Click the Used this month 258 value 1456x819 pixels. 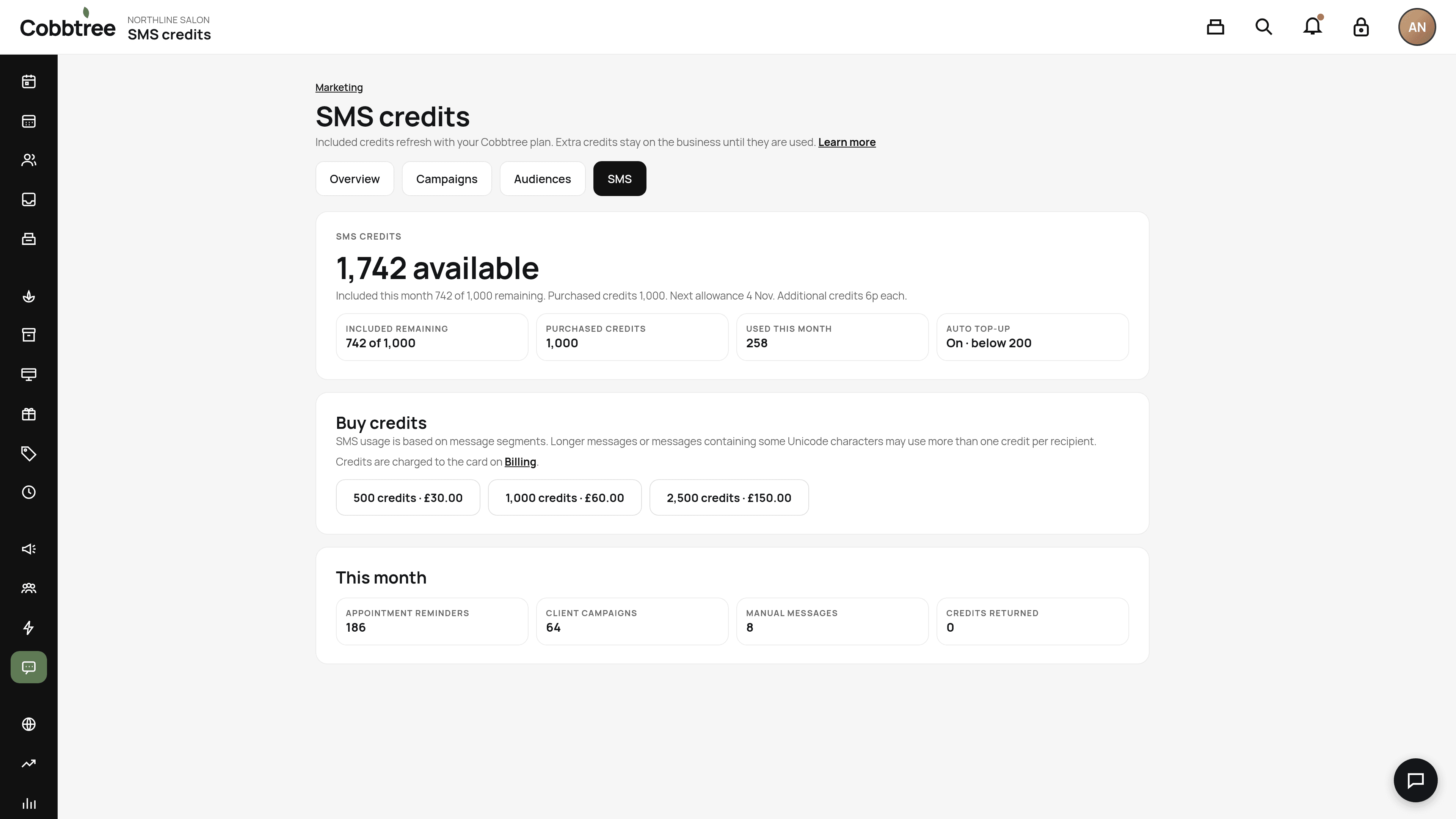[757, 343]
